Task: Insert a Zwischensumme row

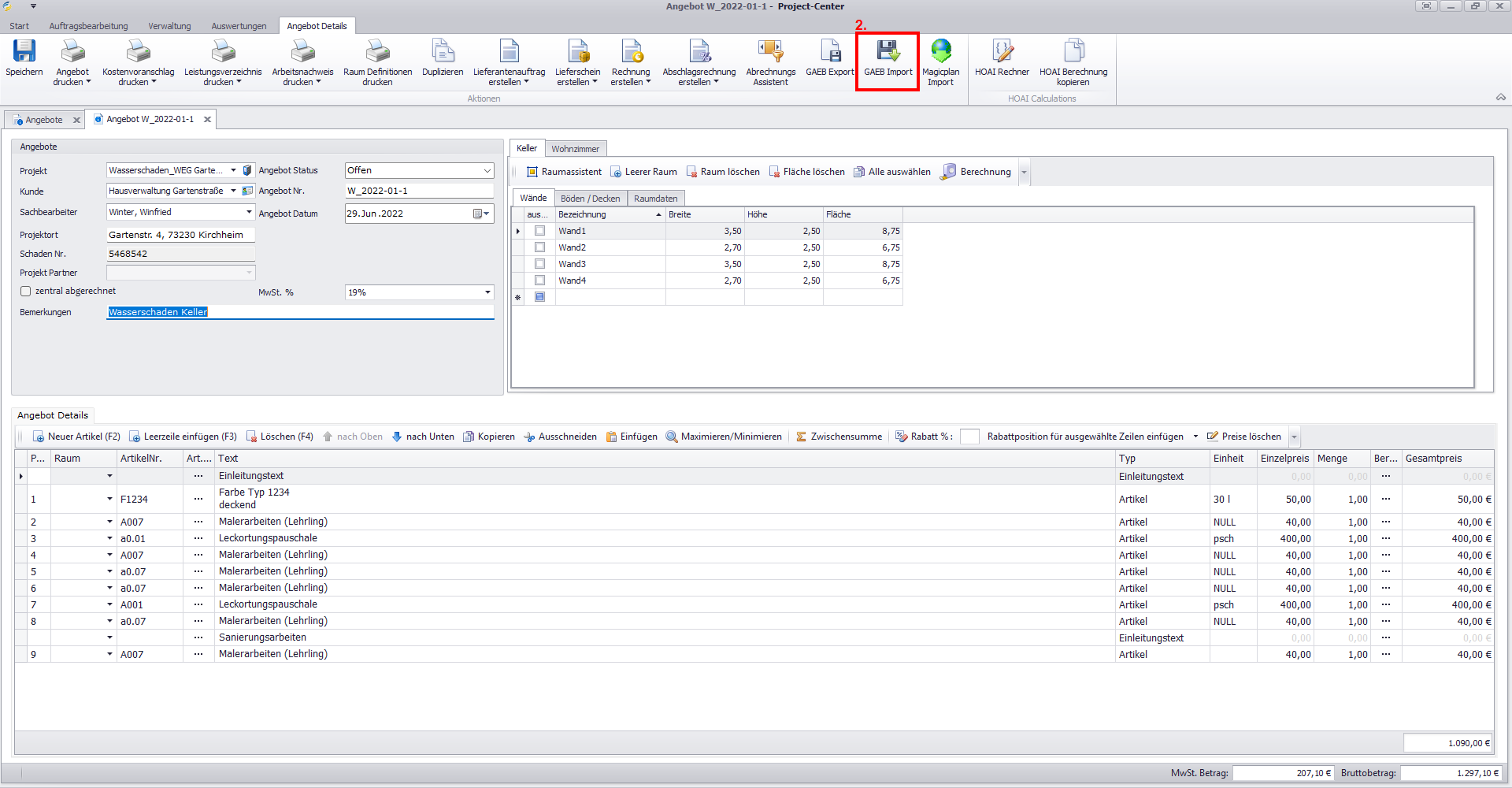Action: click(x=839, y=437)
